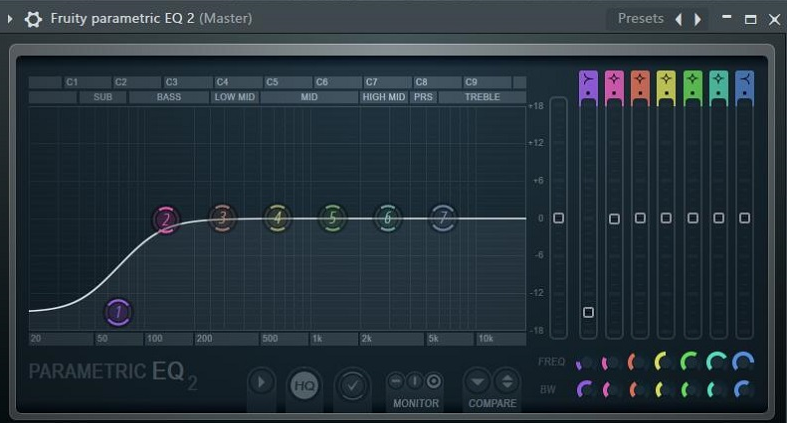Expand the plugin menu arrow at title bar left
787x423 pixels.
[10, 19]
